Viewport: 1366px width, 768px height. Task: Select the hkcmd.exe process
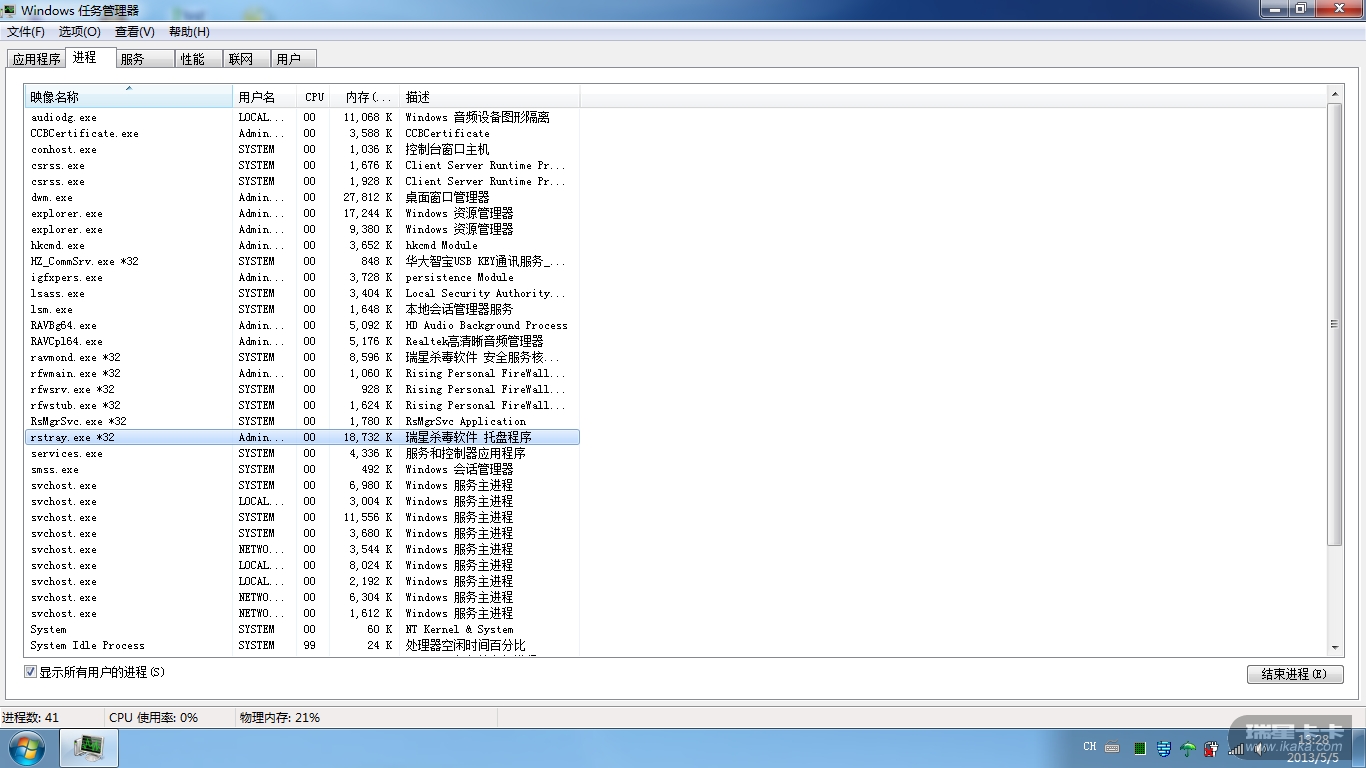click(302, 245)
